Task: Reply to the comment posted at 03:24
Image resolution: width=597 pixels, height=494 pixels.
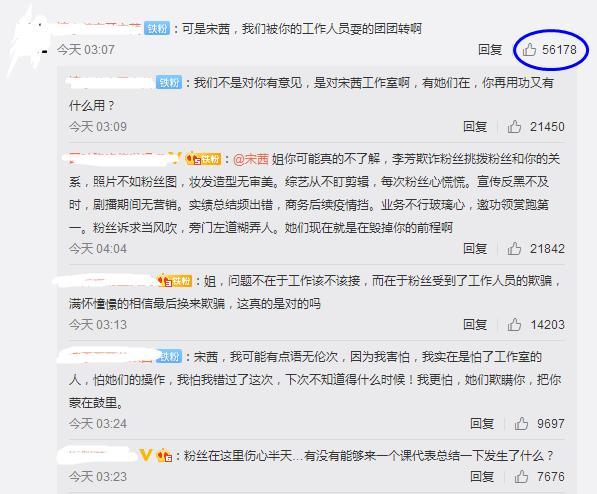Action: pyautogui.click(x=482, y=424)
